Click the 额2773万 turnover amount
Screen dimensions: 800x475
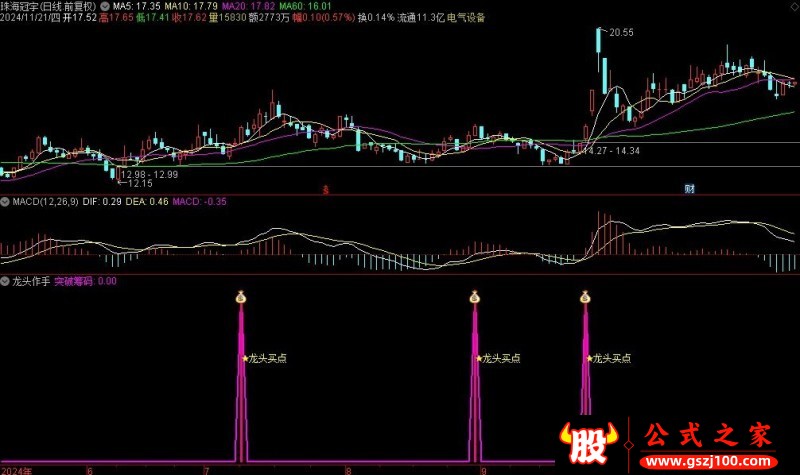click(269, 18)
